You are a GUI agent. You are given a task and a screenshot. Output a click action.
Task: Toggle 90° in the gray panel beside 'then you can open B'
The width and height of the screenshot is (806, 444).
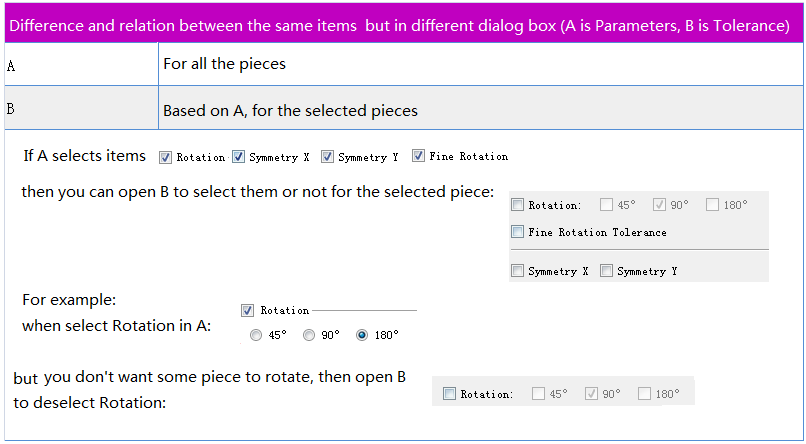click(x=660, y=205)
